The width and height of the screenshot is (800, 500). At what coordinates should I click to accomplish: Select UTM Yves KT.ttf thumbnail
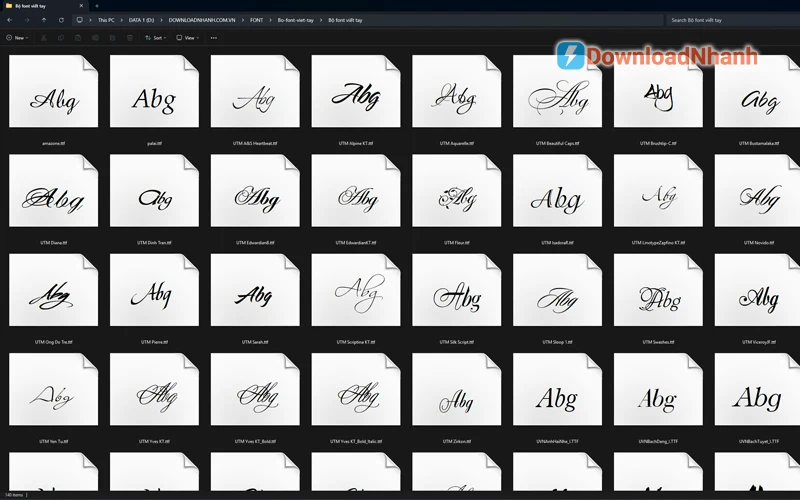click(154, 390)
